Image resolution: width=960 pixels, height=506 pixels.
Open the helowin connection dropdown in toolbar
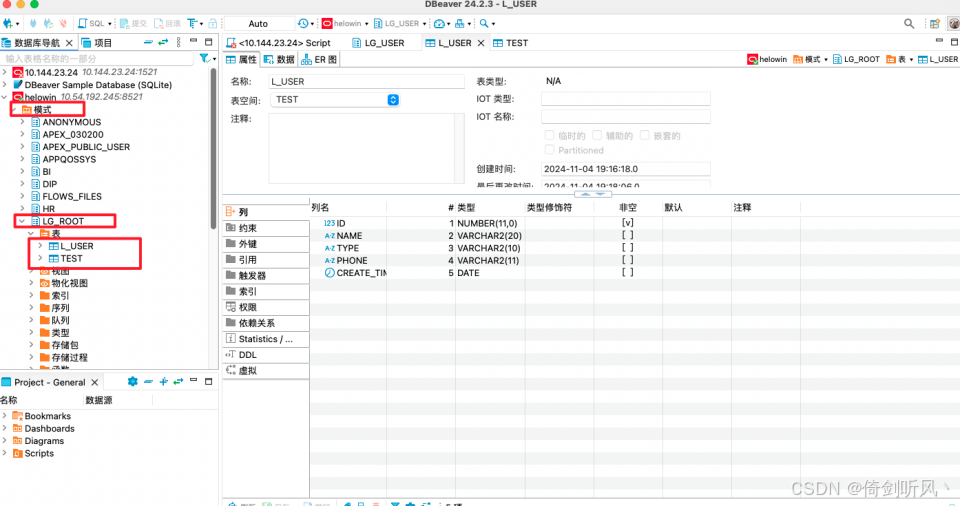click(345, 23)
